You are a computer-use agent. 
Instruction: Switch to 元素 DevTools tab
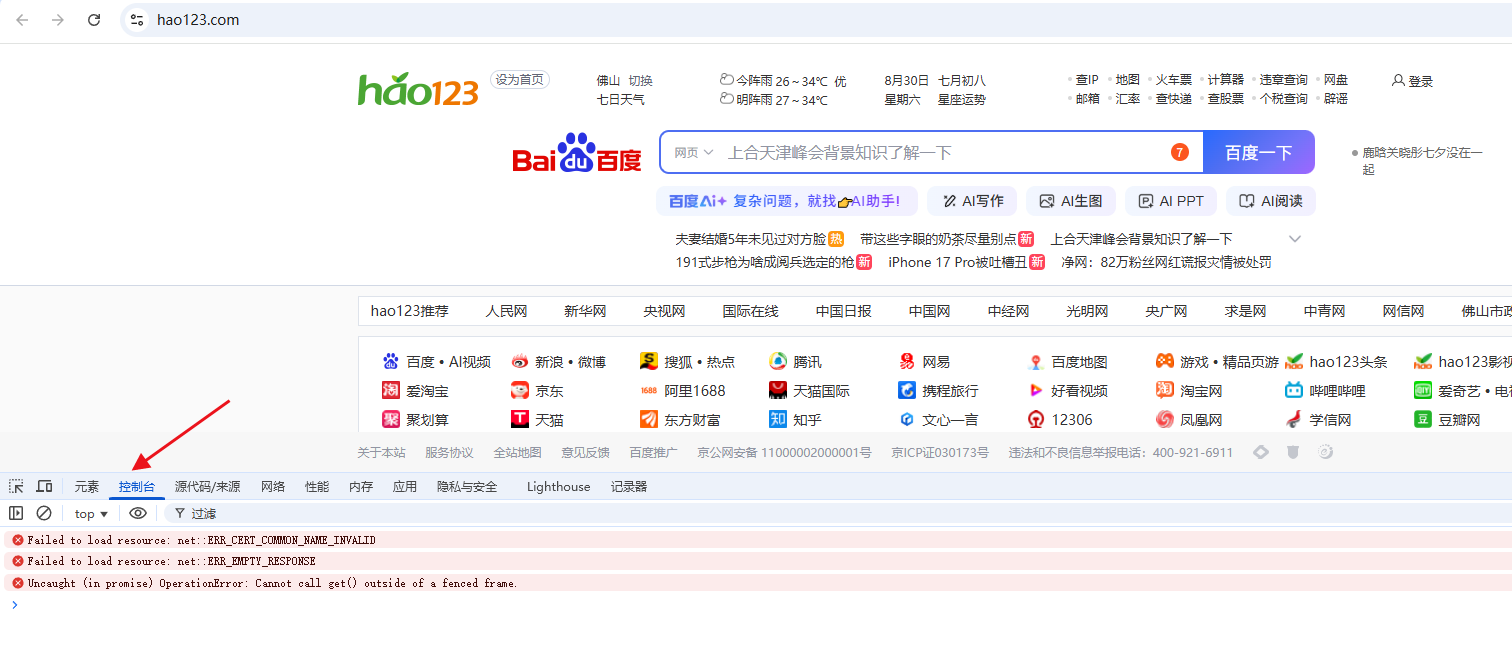click(x=87, y=487)
